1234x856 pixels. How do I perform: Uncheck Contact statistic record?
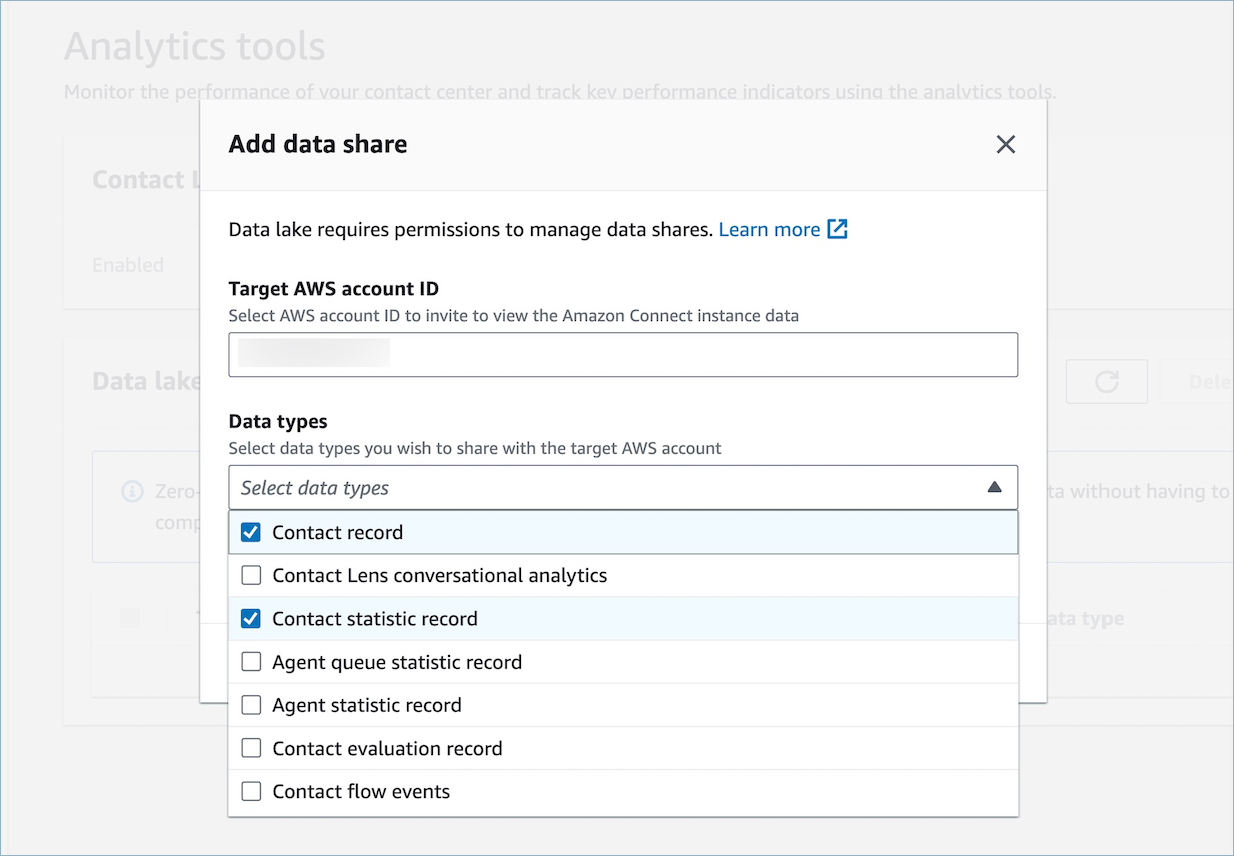point(250,618)
